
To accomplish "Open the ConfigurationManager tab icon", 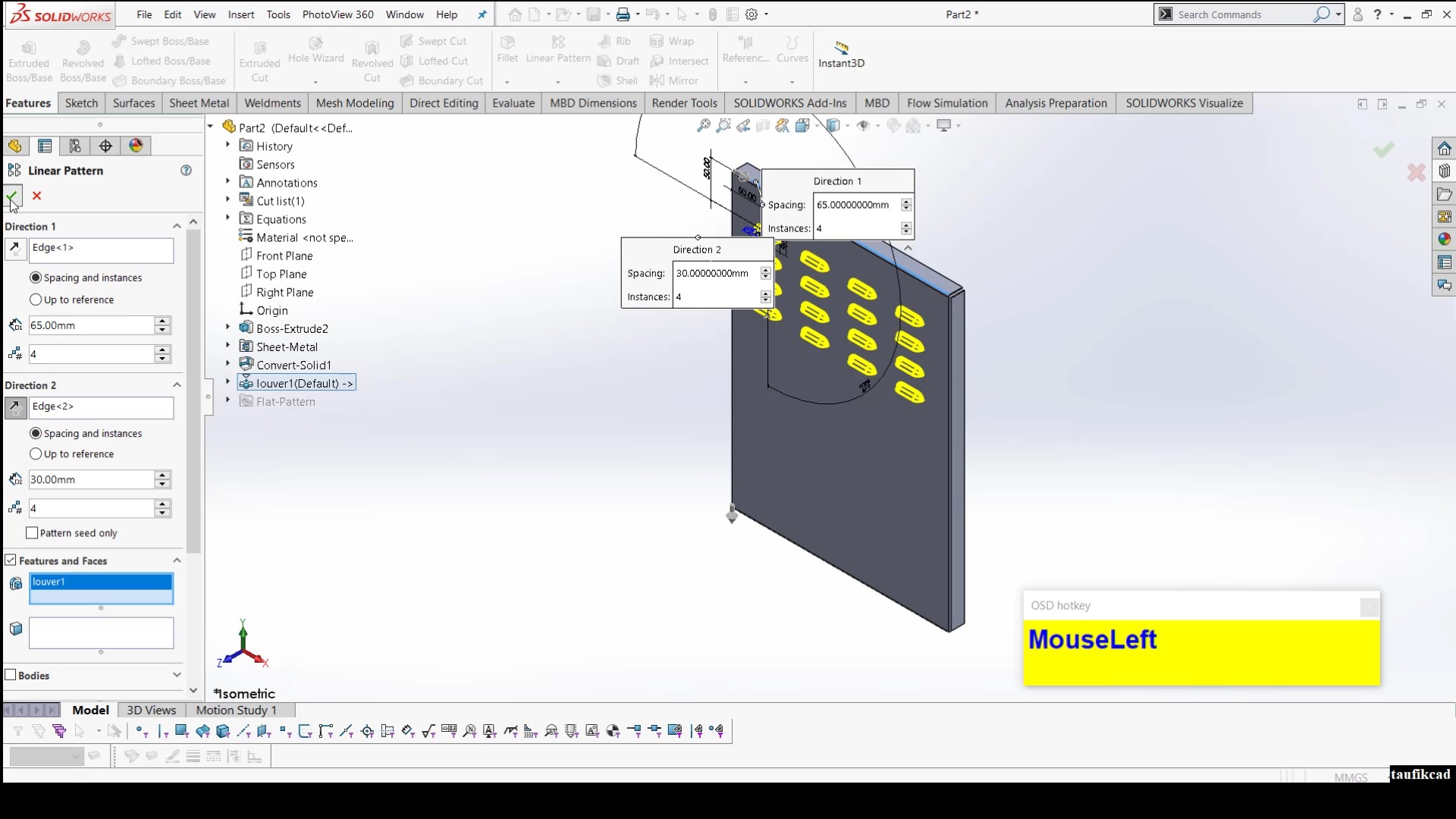I will 75,146.
